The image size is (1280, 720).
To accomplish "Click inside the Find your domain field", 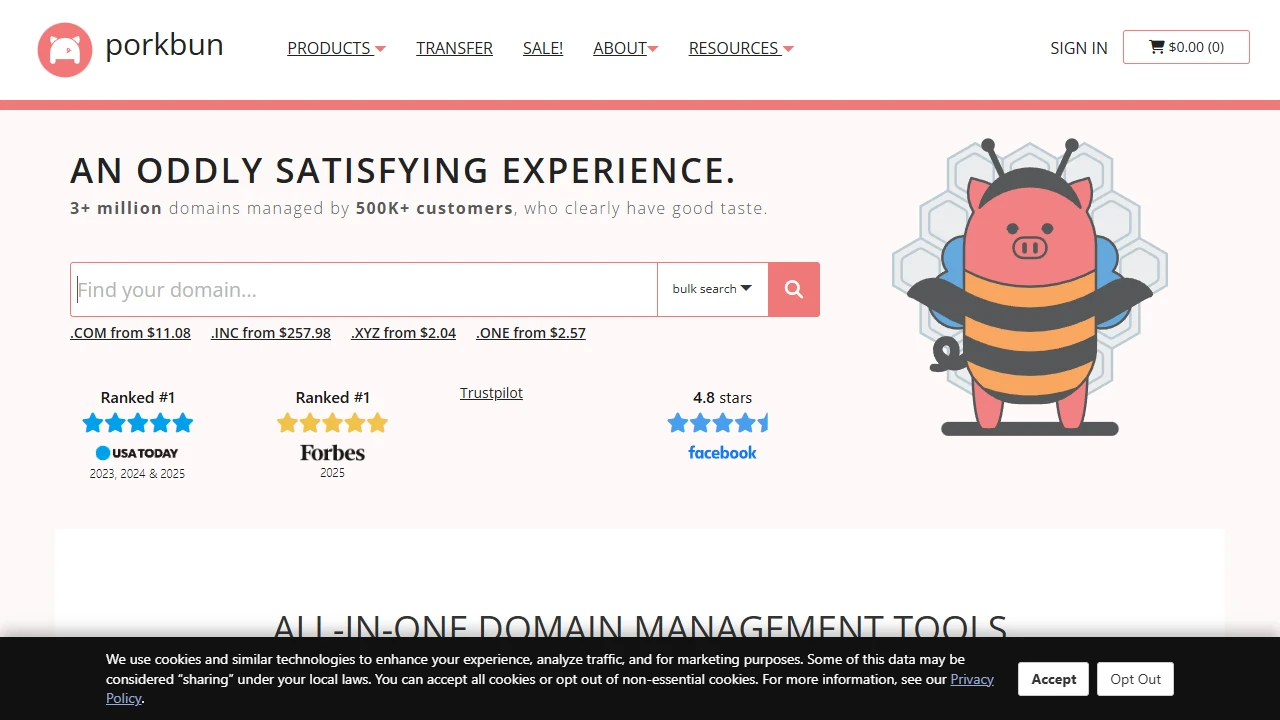I will (x=360, y=289).
